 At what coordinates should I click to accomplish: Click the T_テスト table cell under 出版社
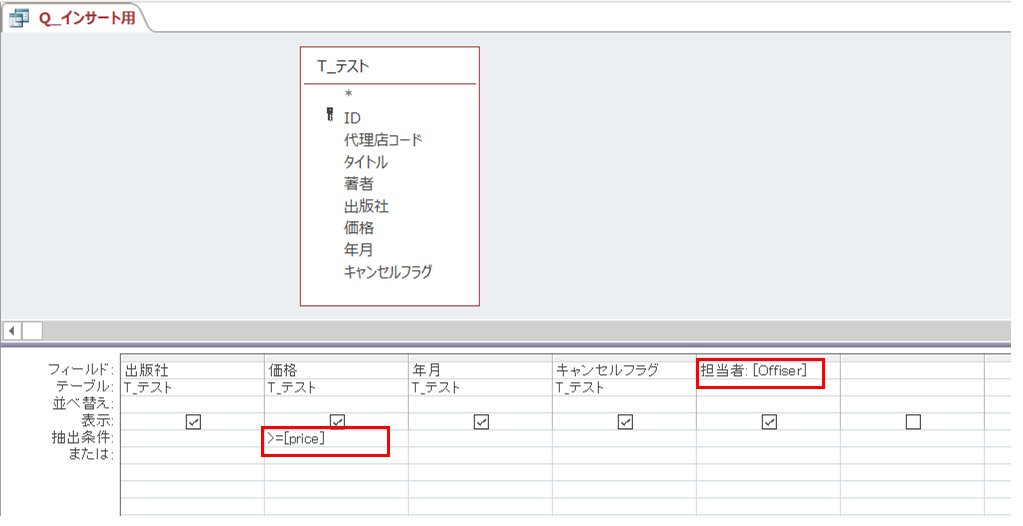click(x=192, y=388)
